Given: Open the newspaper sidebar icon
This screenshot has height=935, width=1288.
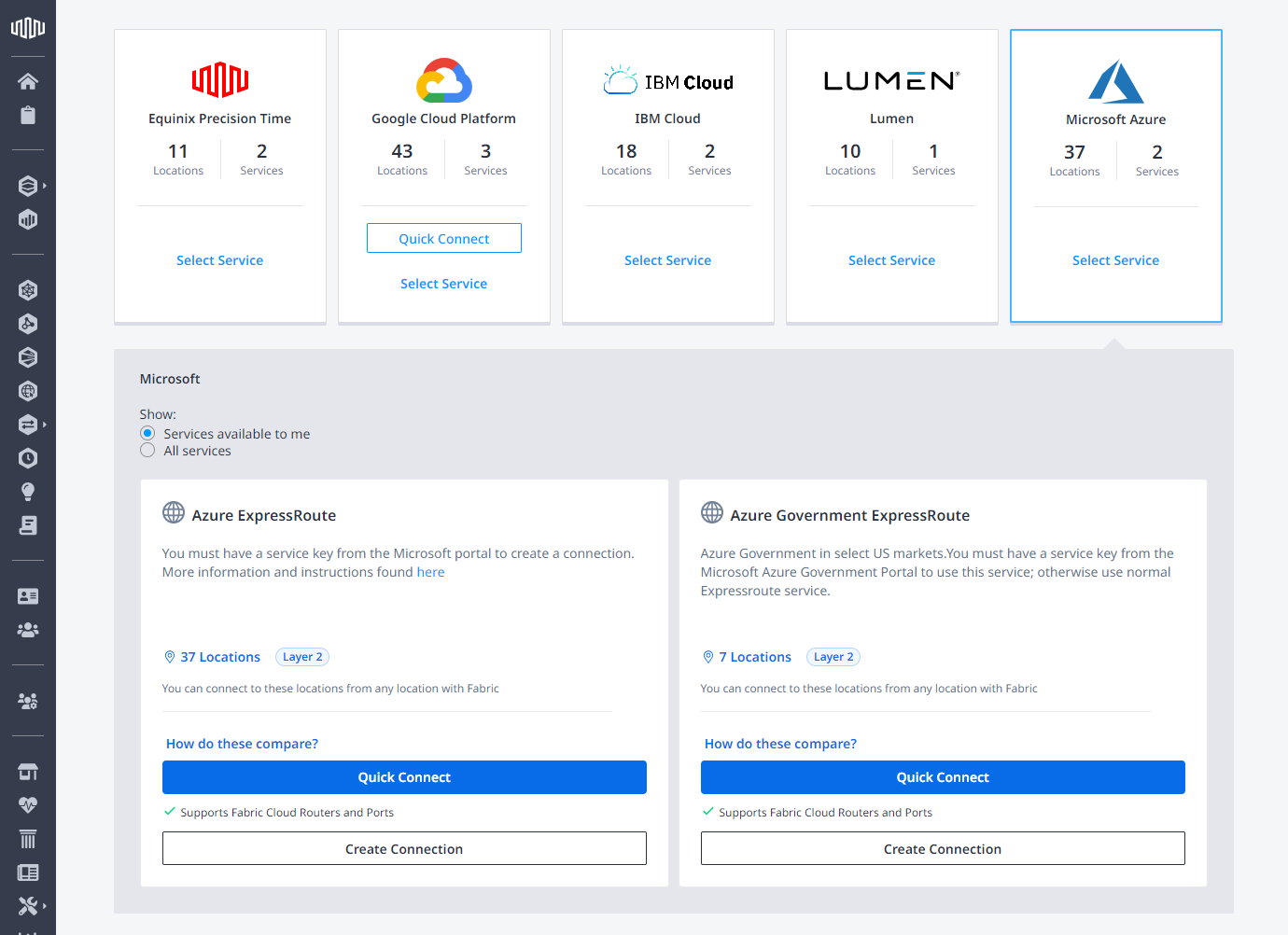Looking at the screenshot, I should (28, 872).
